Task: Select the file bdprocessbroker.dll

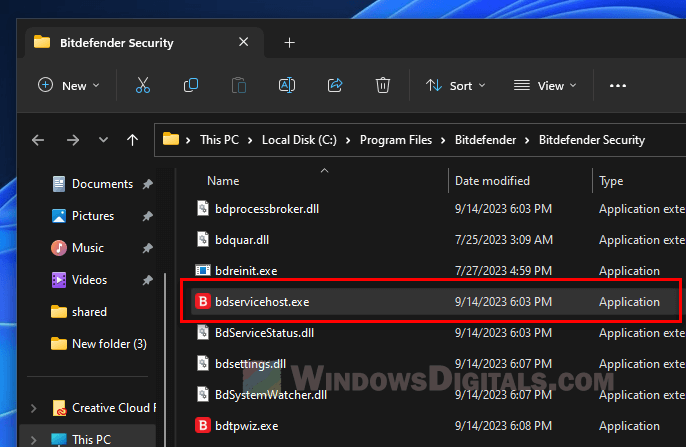Action: (x=267, y=209)
